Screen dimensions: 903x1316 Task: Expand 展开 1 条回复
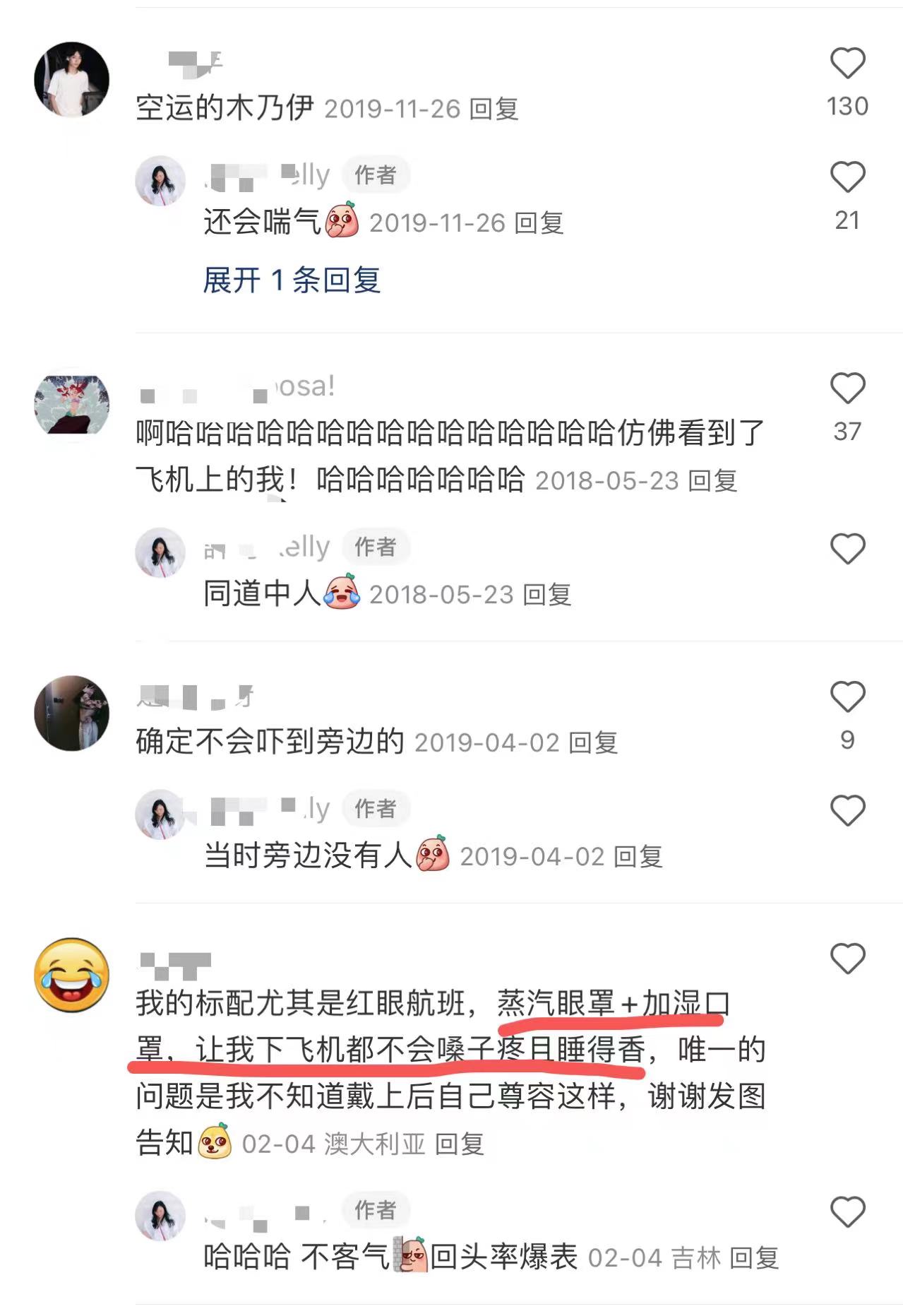292,280
